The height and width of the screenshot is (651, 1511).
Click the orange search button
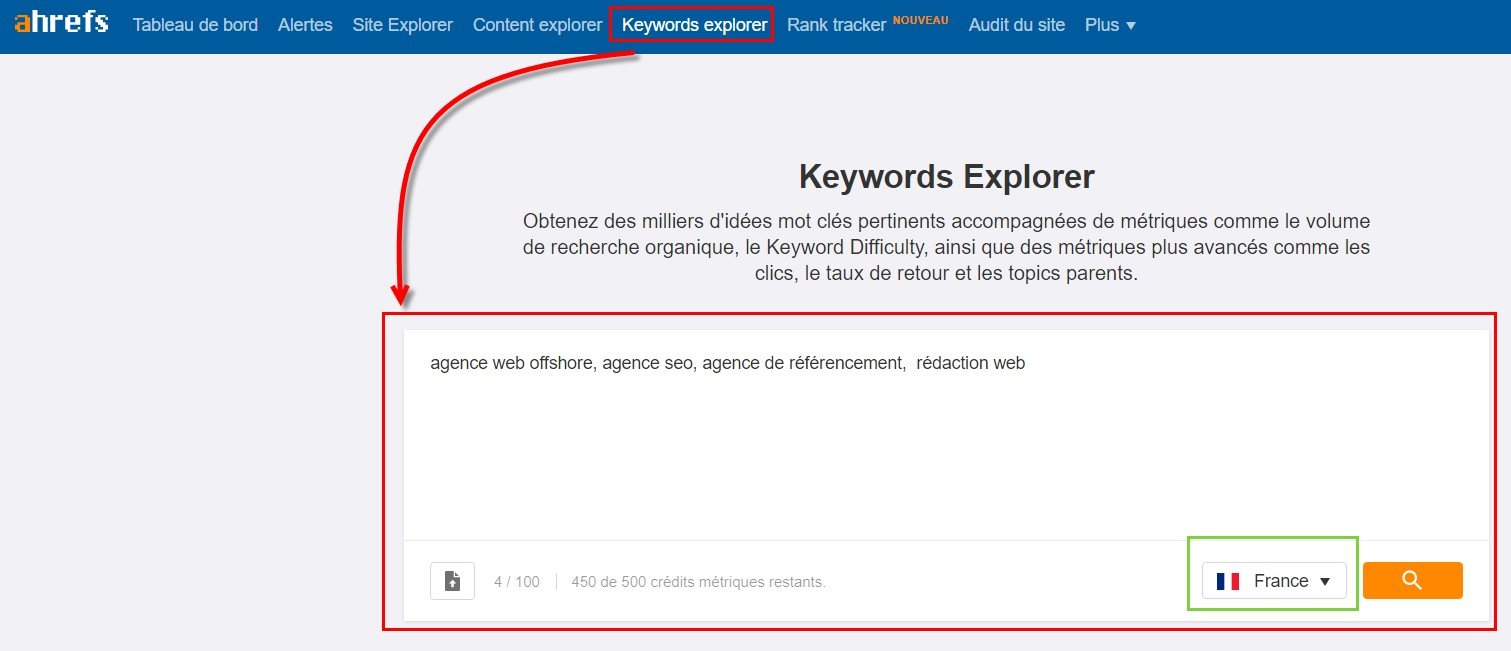[1412, 581]
